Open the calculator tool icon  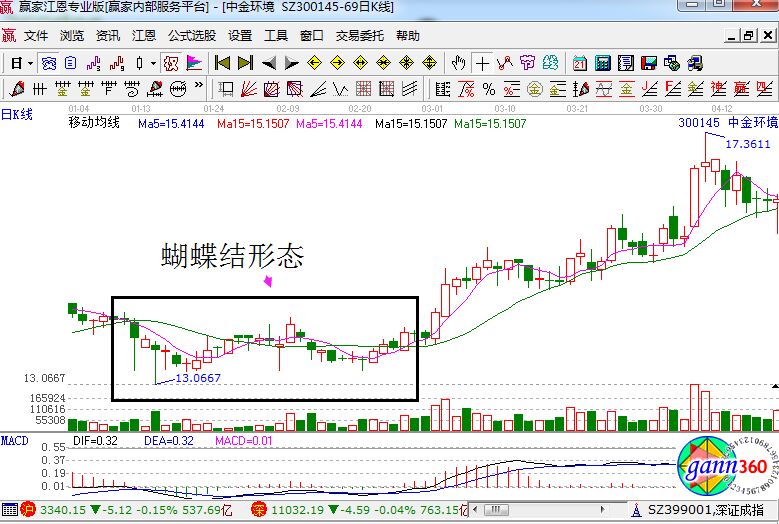[x=603, y=63]
